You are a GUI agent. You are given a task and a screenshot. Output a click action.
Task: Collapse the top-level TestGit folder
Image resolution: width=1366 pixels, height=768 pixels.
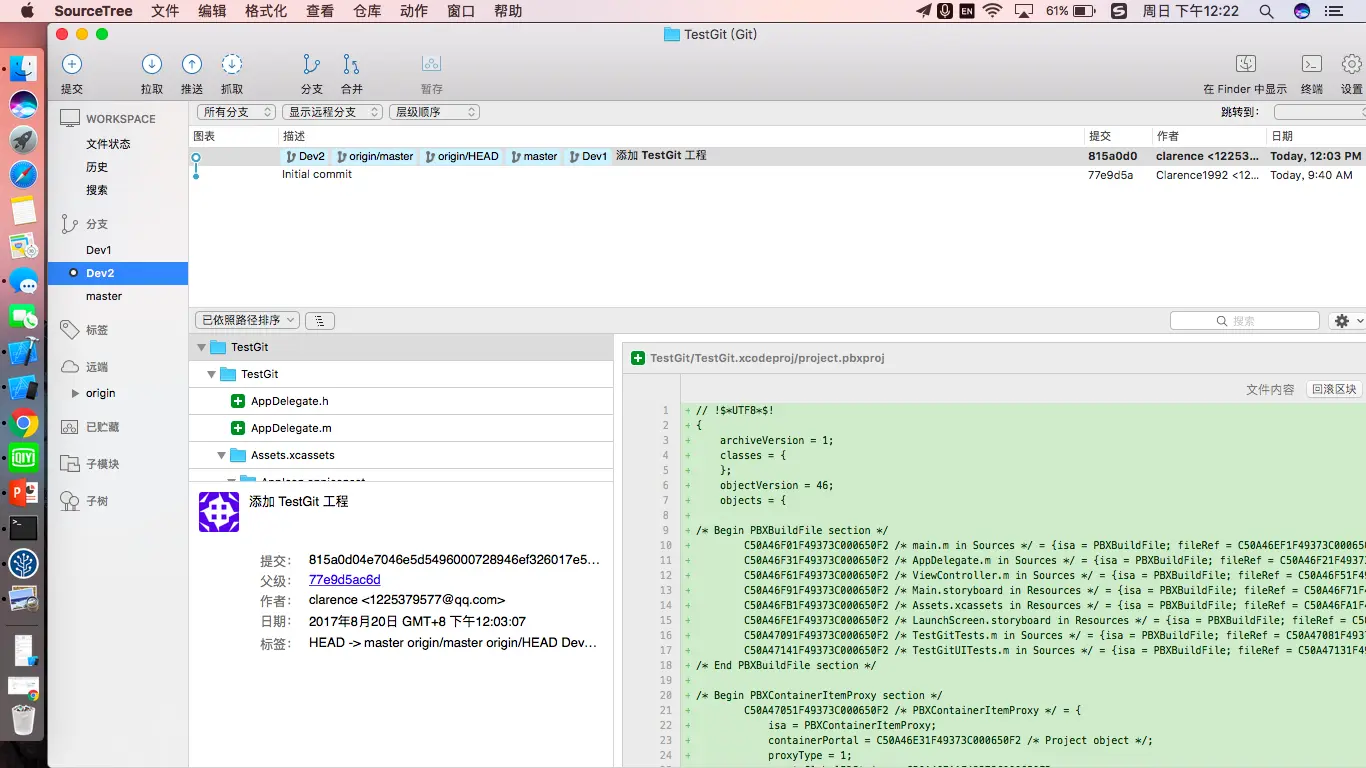(202, 348)
